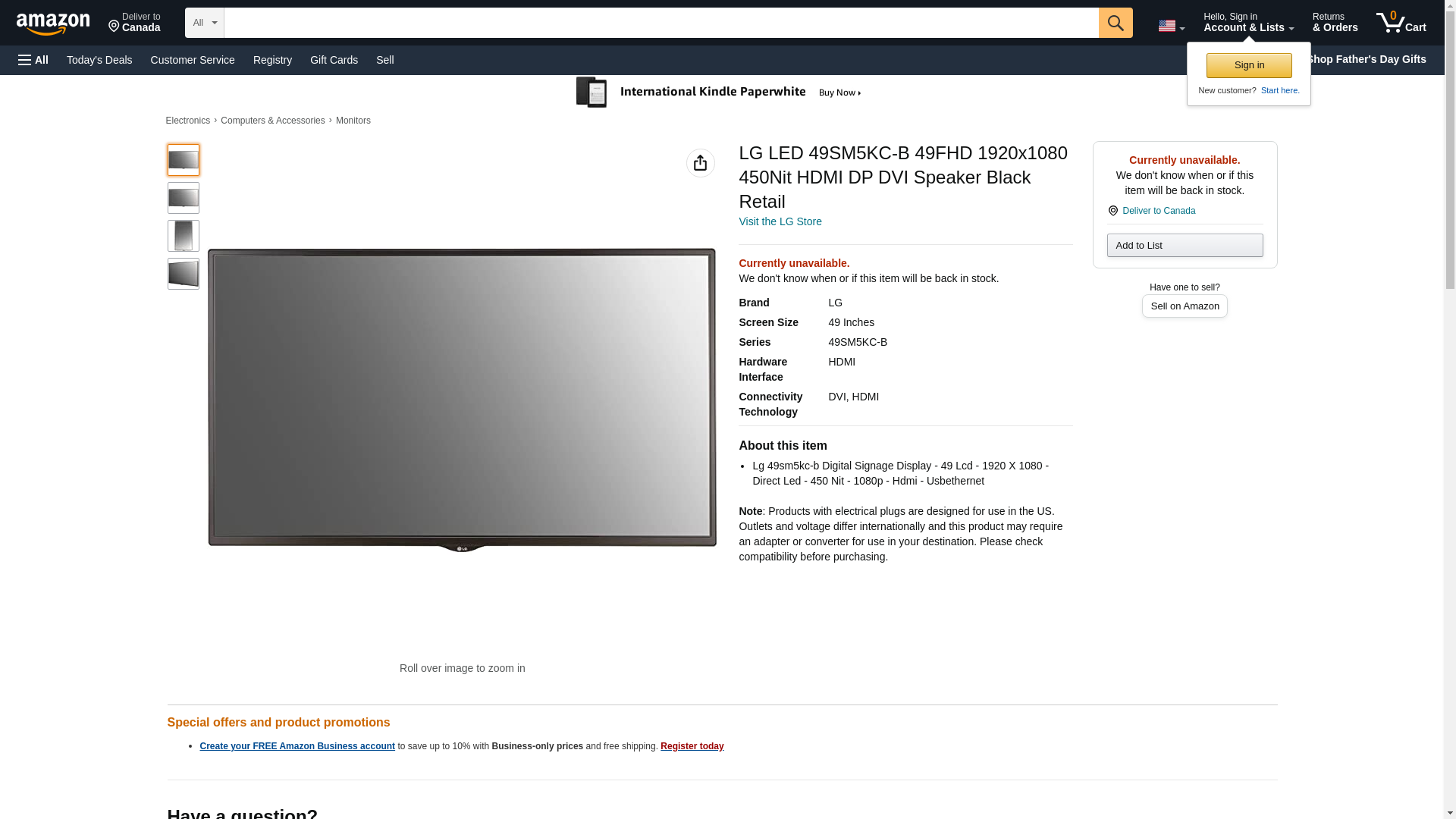Open Today's Deals in navigation bar
Viewport: 1456px width, 819px height.
click(99, 60)
